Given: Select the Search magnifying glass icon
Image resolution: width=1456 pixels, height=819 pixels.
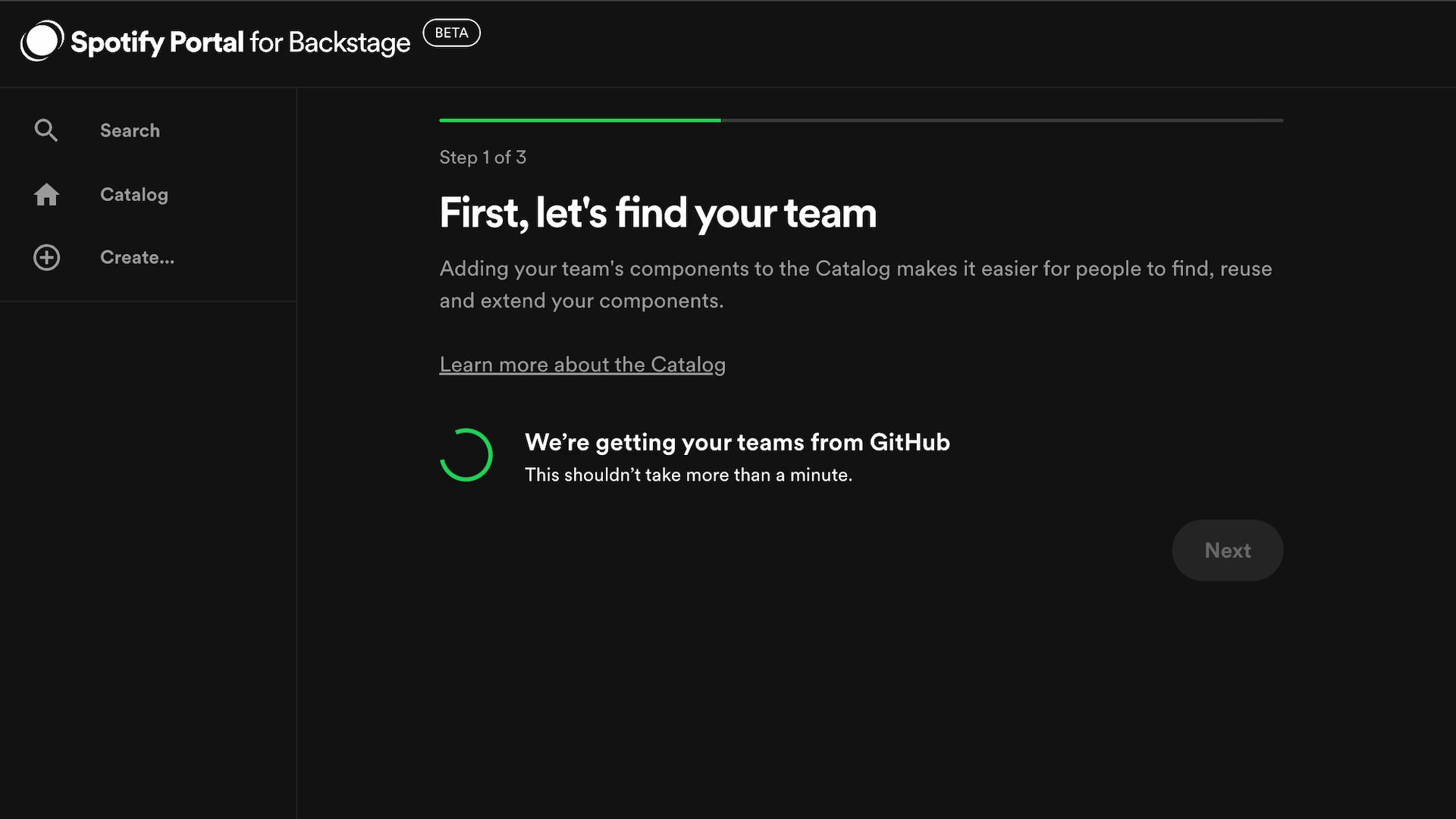Looking at the screenshot, I should [x=46, y=130].
